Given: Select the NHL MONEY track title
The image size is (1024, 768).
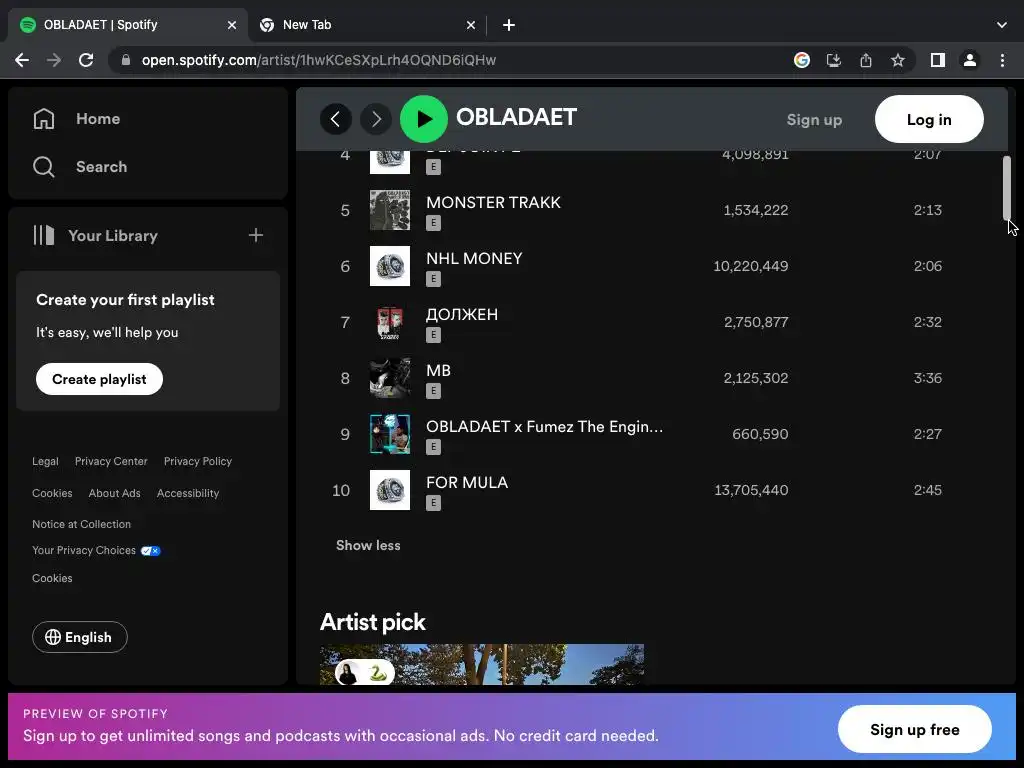Looking at the screenshot, I should point(474,259).
